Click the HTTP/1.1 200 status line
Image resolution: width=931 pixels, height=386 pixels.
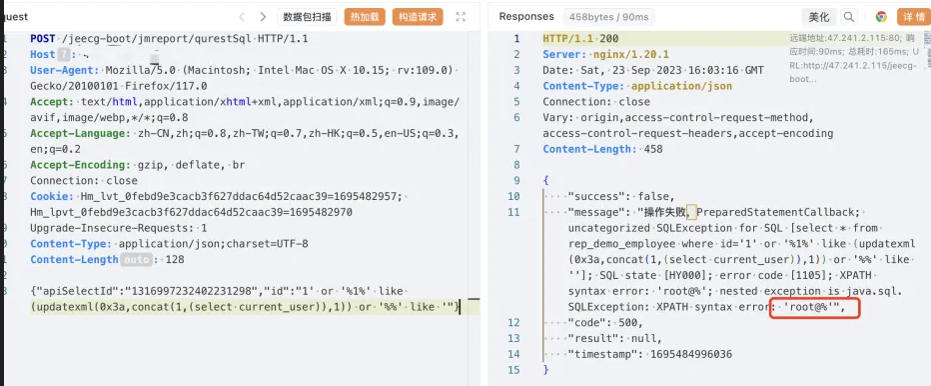[x=581, y=39]
